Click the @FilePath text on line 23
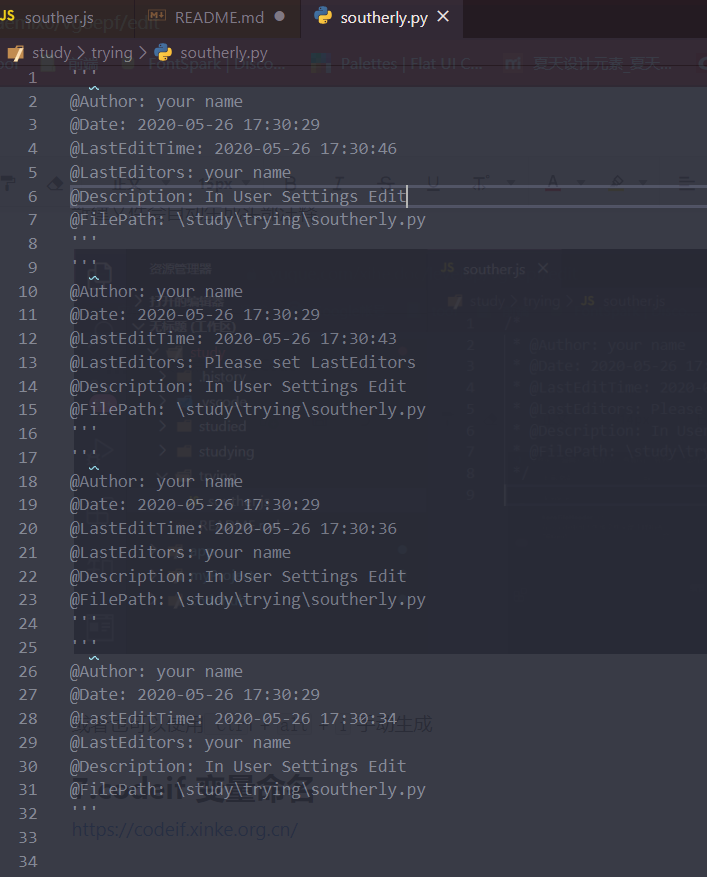The image size is (707, 877). click(x=247, y=600)
